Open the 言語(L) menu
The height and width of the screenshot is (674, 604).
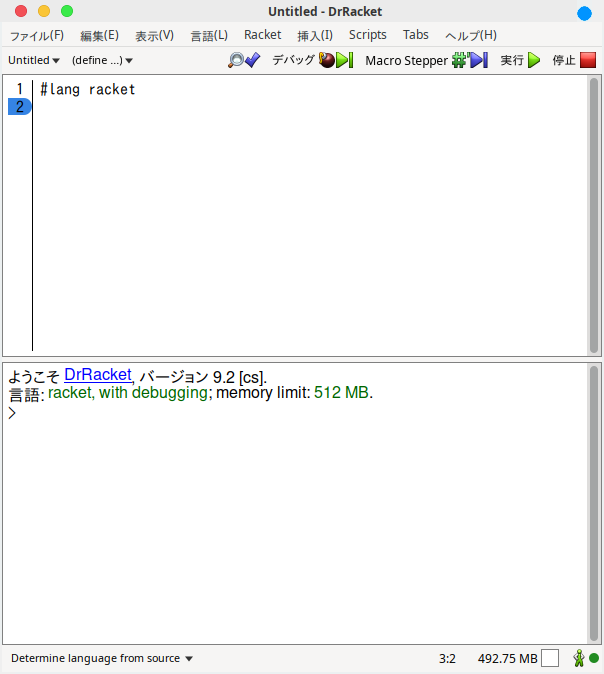[x=209, y=35]
